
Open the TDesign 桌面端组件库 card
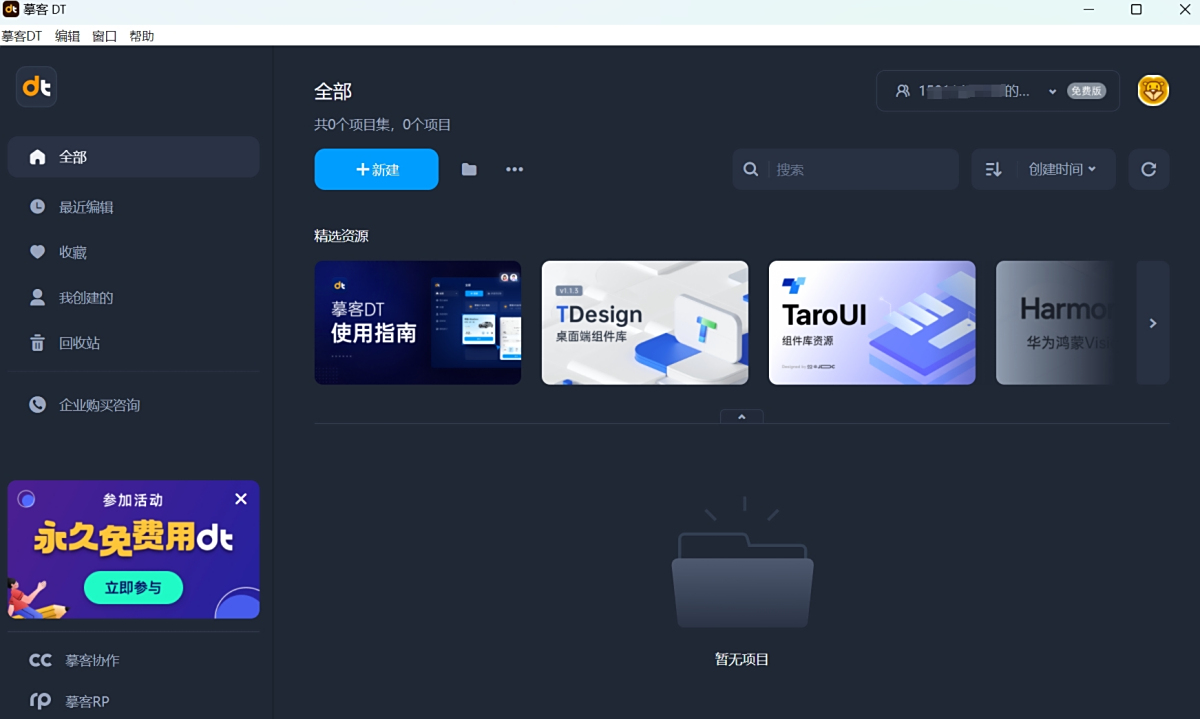coord(645,323)
